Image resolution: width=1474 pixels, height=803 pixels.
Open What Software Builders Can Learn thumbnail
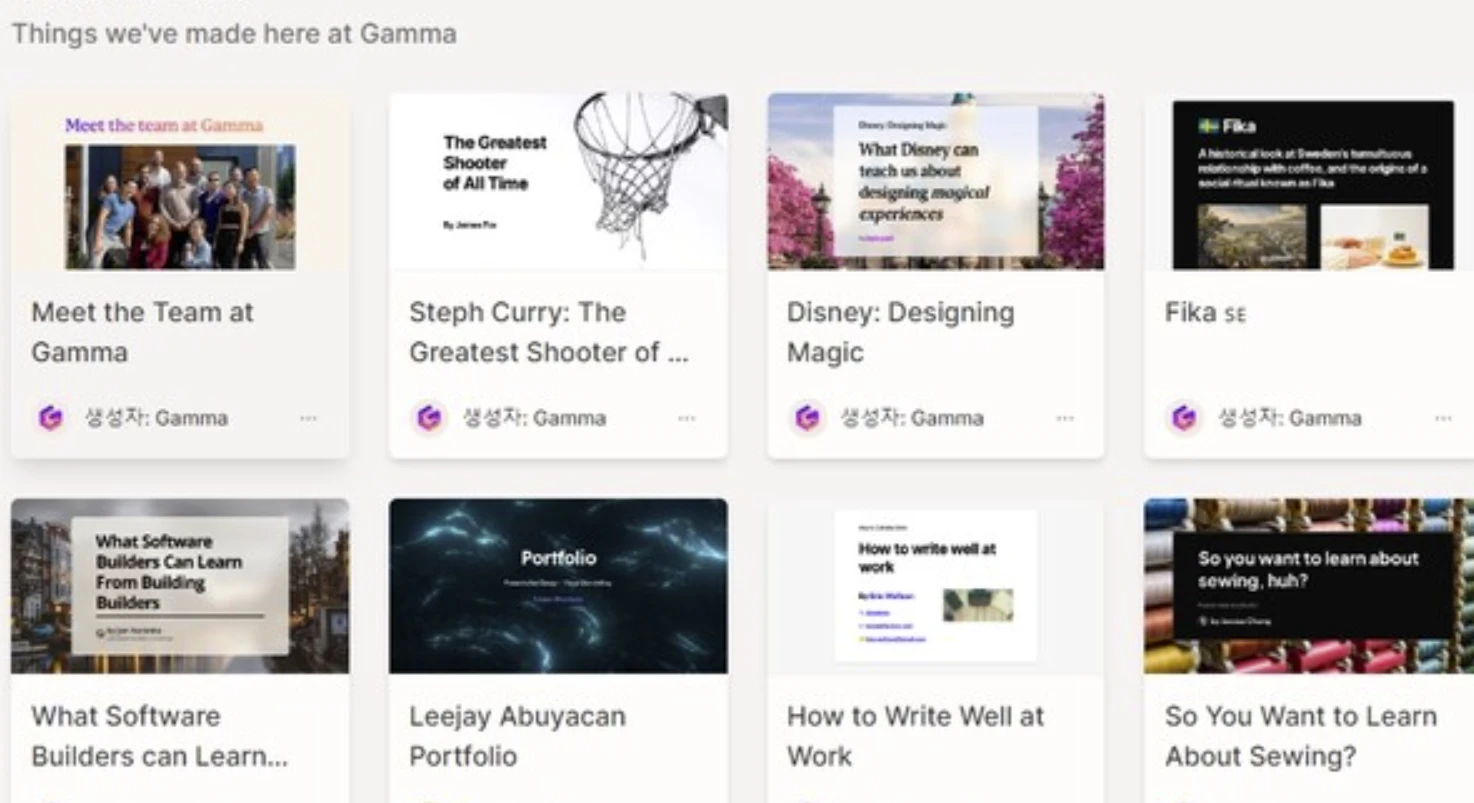[x=180, y=586]
